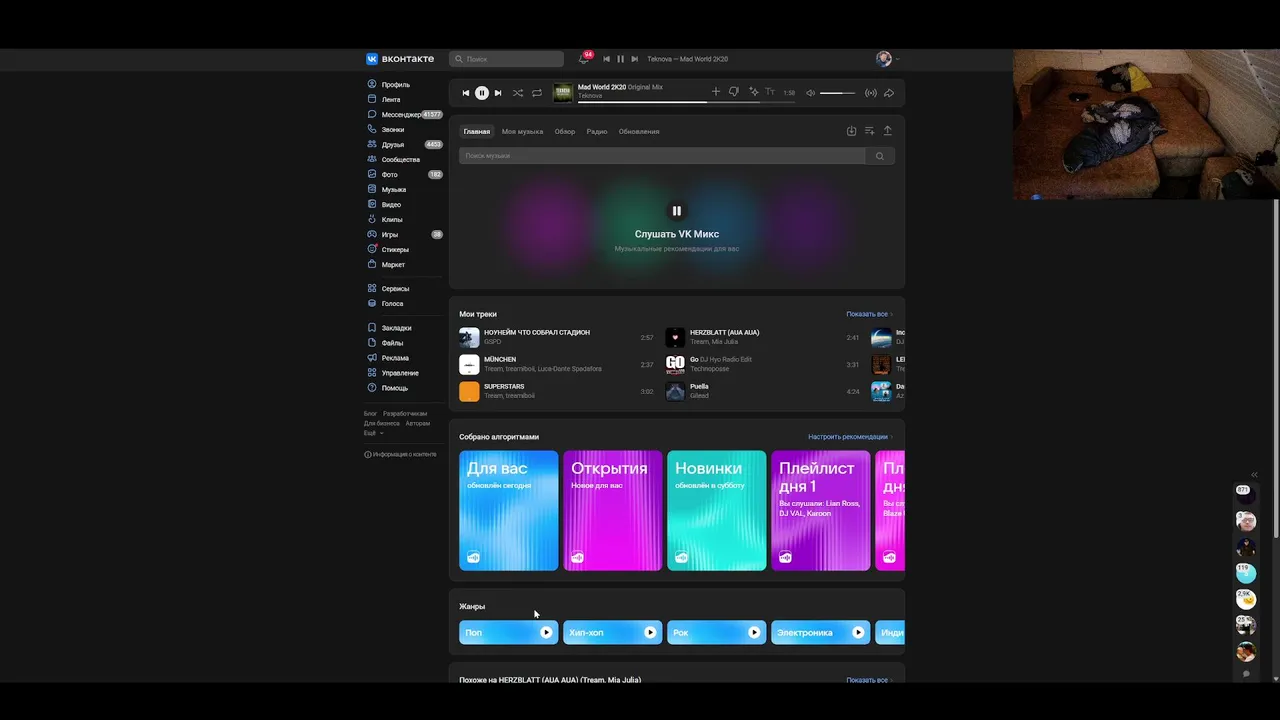Show similar tracks using the sparkle icon
The width and height of the screenshot is (1280, 720).
coord(753,92)
